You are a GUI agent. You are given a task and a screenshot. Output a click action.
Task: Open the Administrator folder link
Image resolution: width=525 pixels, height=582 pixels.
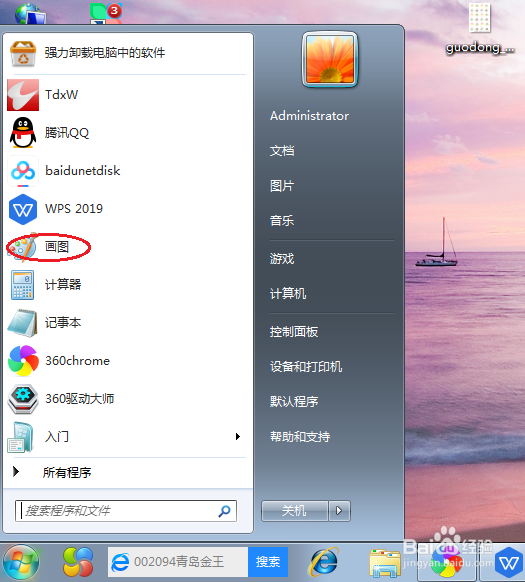[310, 116]
